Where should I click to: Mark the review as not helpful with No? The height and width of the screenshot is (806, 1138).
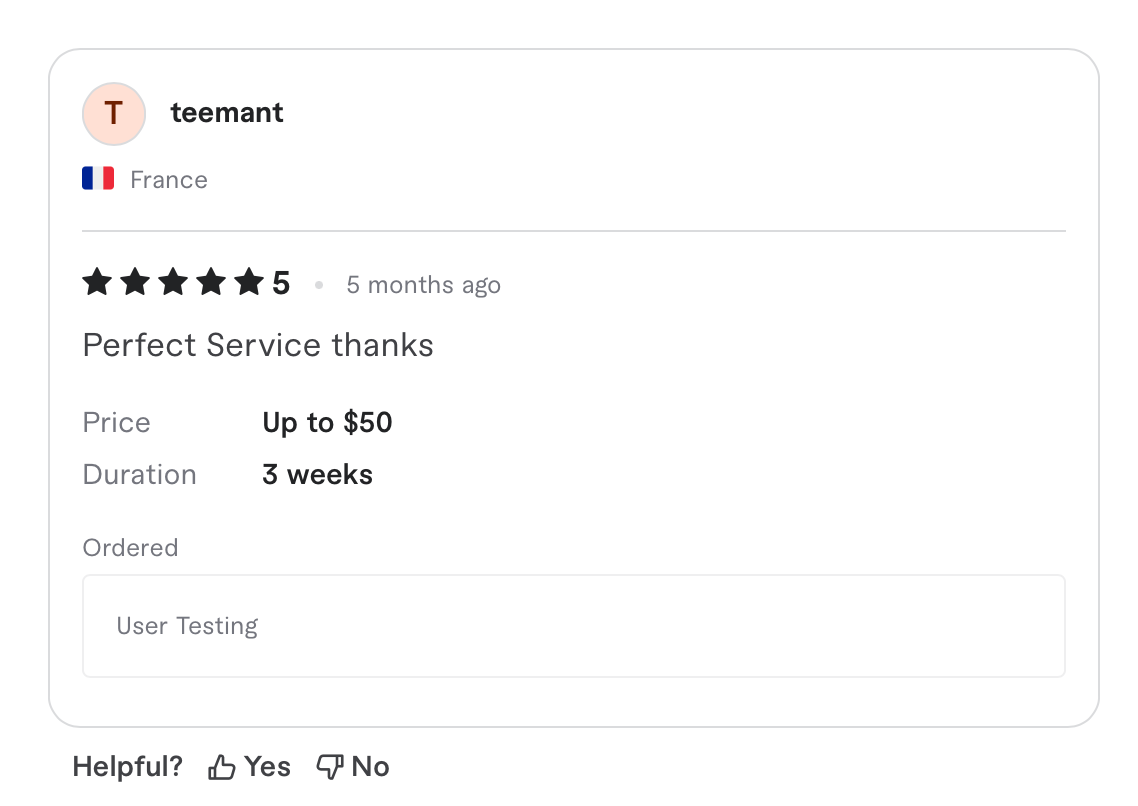(370, 766)
